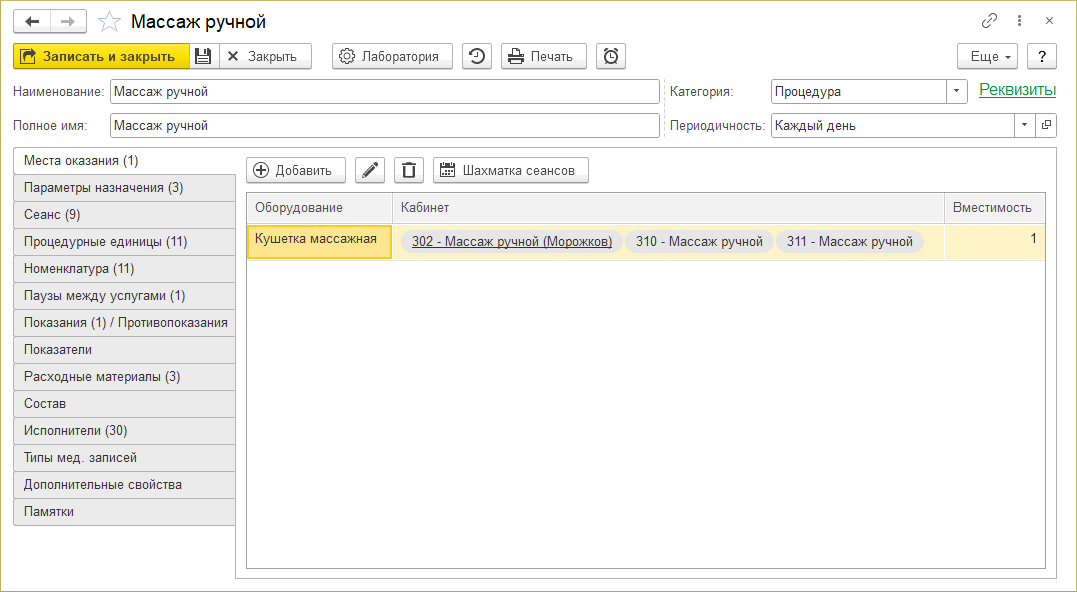Click the trash delete icon

coord(408,170)
